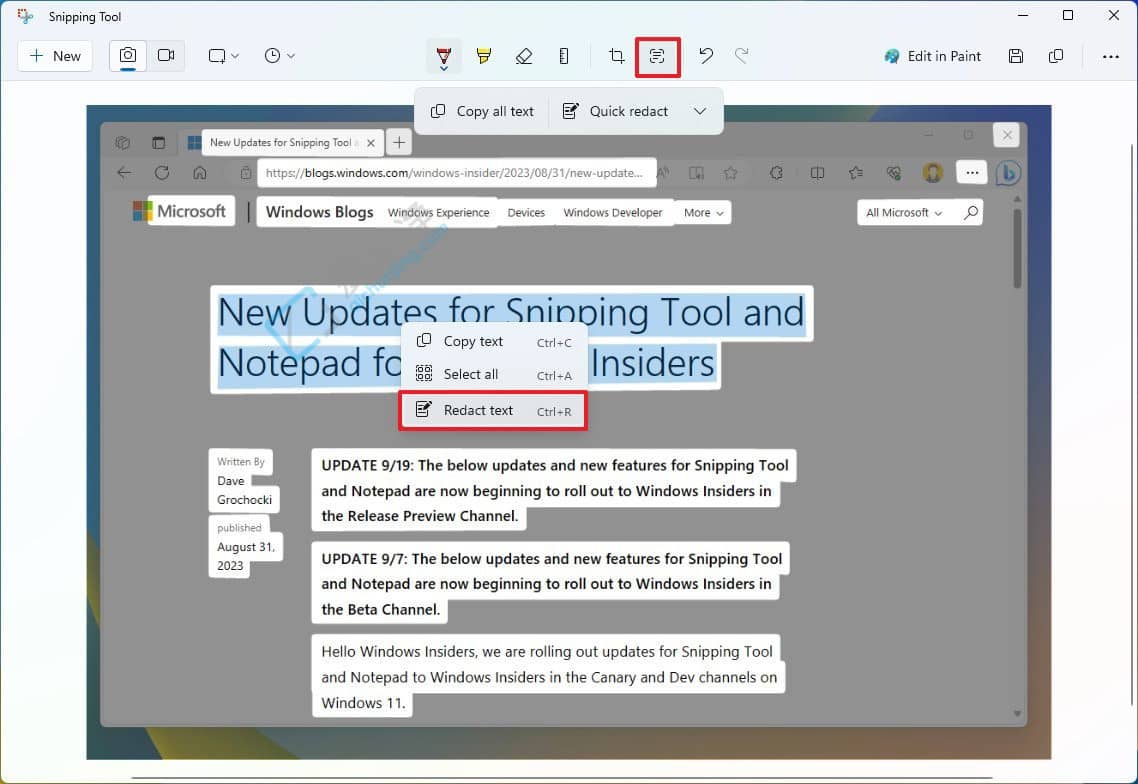The image size is (1138, 784).
Task: Click the Edge workspaces icon
Action: [x=123, y=142]
